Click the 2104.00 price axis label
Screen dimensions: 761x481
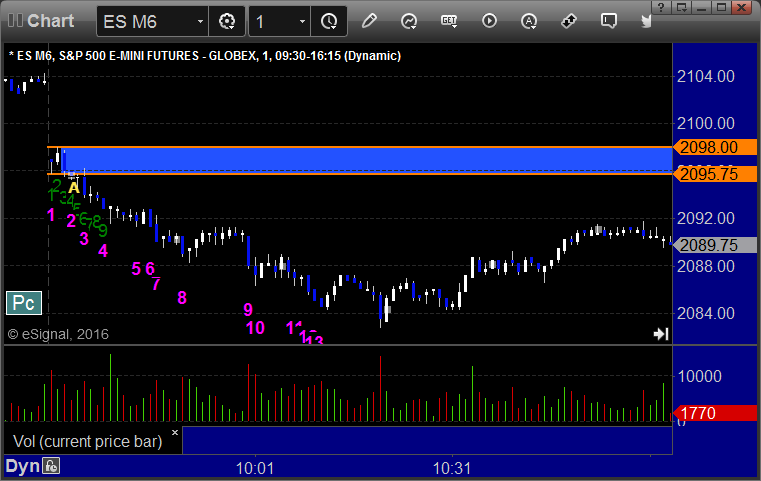click(x=706, y=76)
